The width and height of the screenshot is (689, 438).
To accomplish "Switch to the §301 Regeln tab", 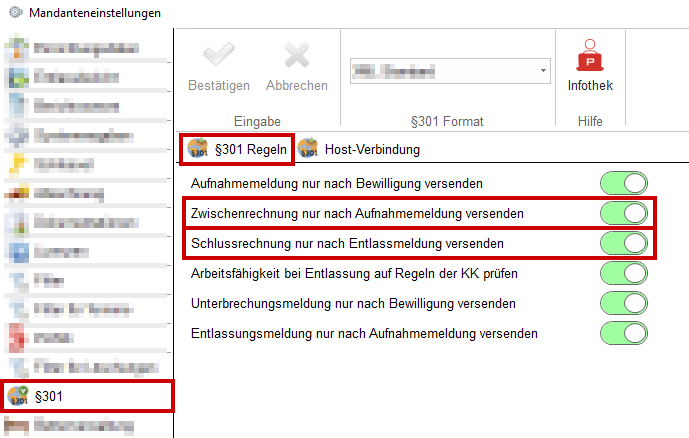I will coord(238,150).
